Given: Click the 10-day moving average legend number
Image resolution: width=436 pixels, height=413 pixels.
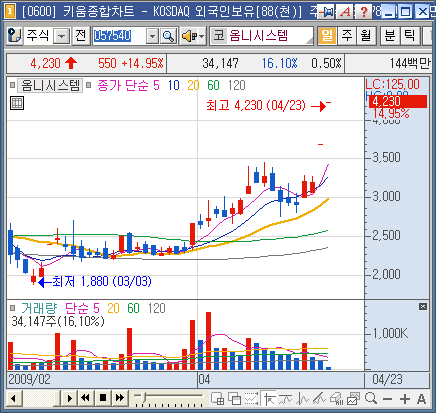Looking at the screenshot, I should click(x=173, y=86).
